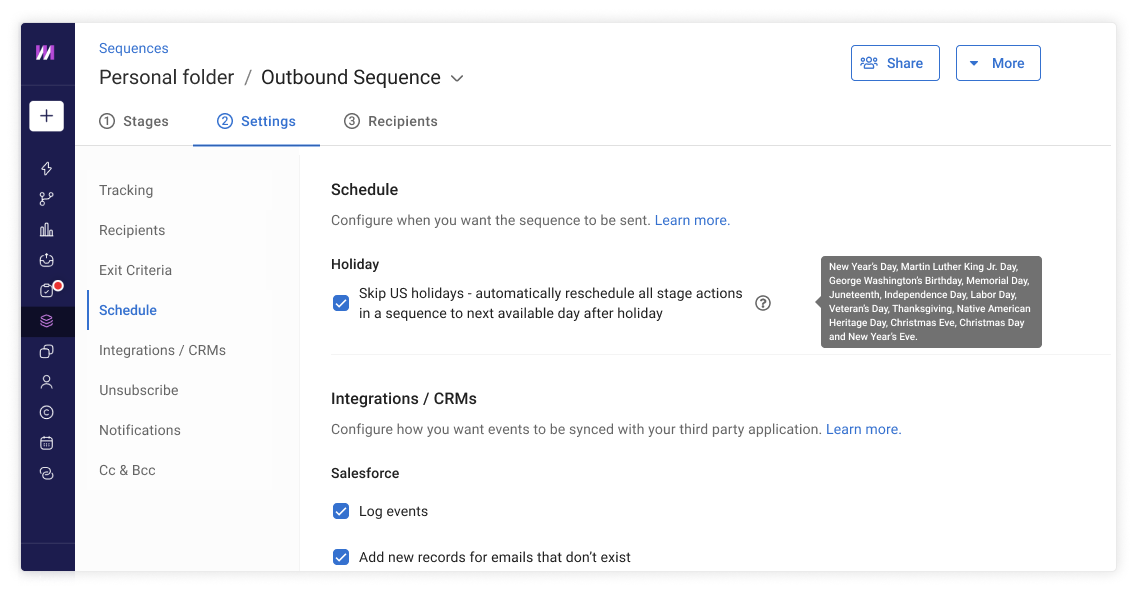Image resolution: width=1144 pixels, height=594 pixels.
Task: Open tasks icon with red notification badge
Action: click(x=47, y=291)
